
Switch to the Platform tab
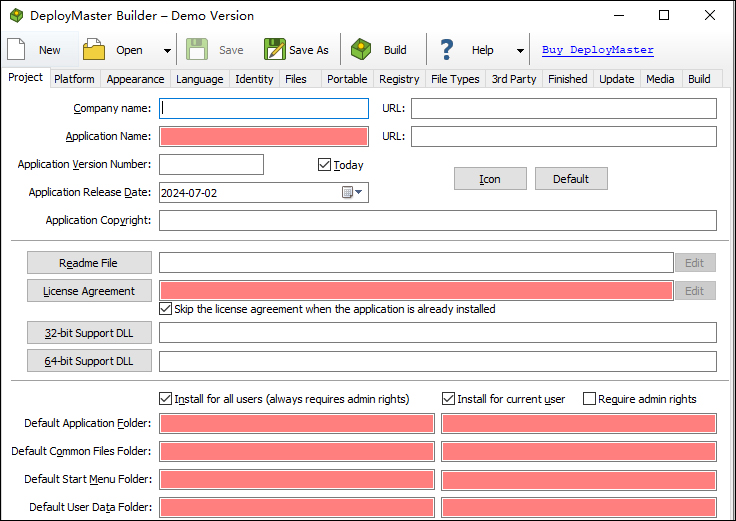point(74,79)
